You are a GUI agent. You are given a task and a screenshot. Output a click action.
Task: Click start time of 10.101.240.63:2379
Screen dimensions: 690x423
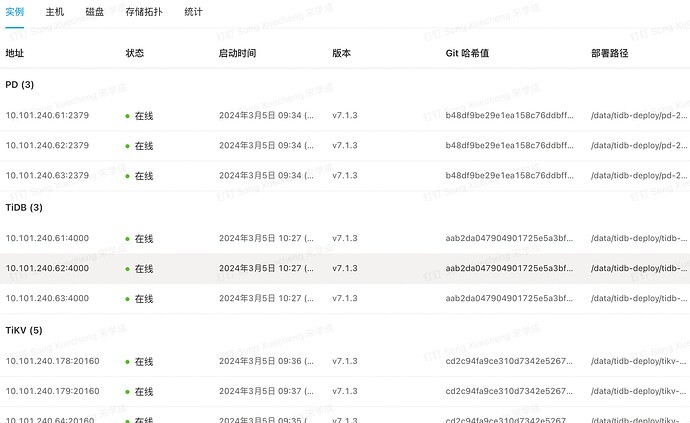pos(266,175)
